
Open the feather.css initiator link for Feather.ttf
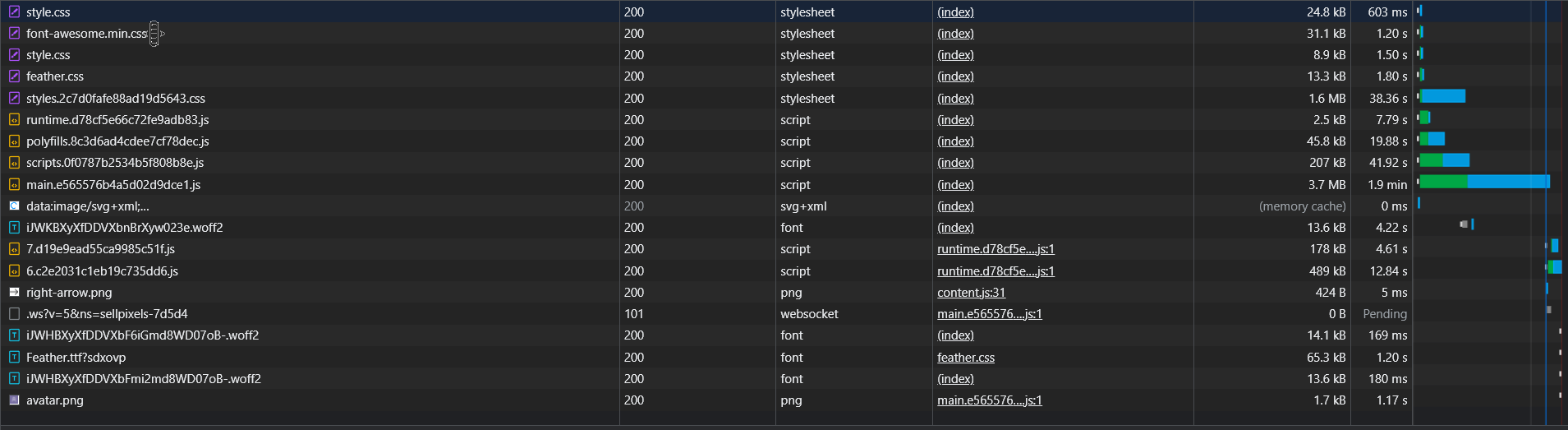[966, 358]
